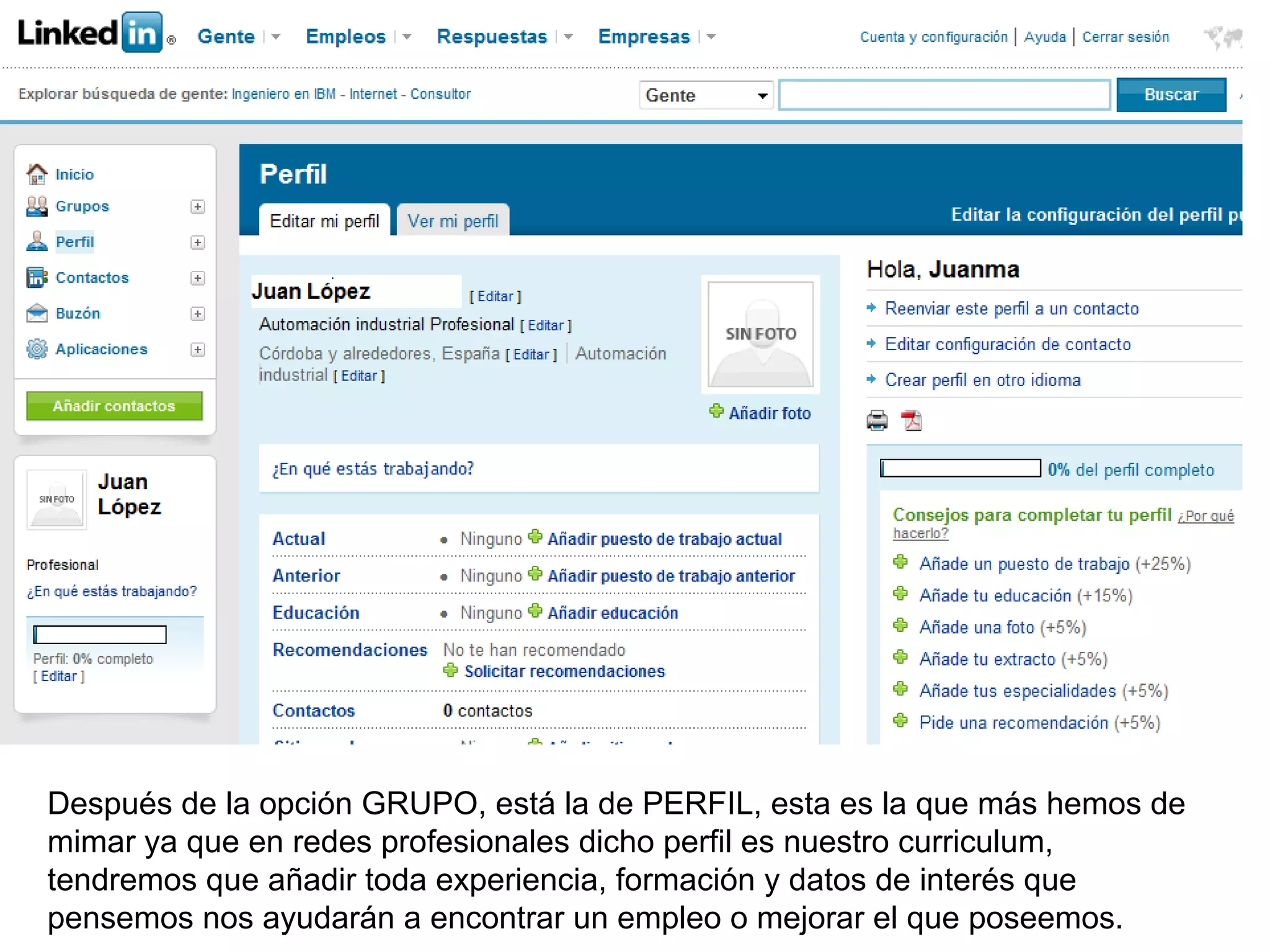Expand the Buzón sidebar section
Image resolution: width=1270 pixels, height=952 pixels.
197,314
